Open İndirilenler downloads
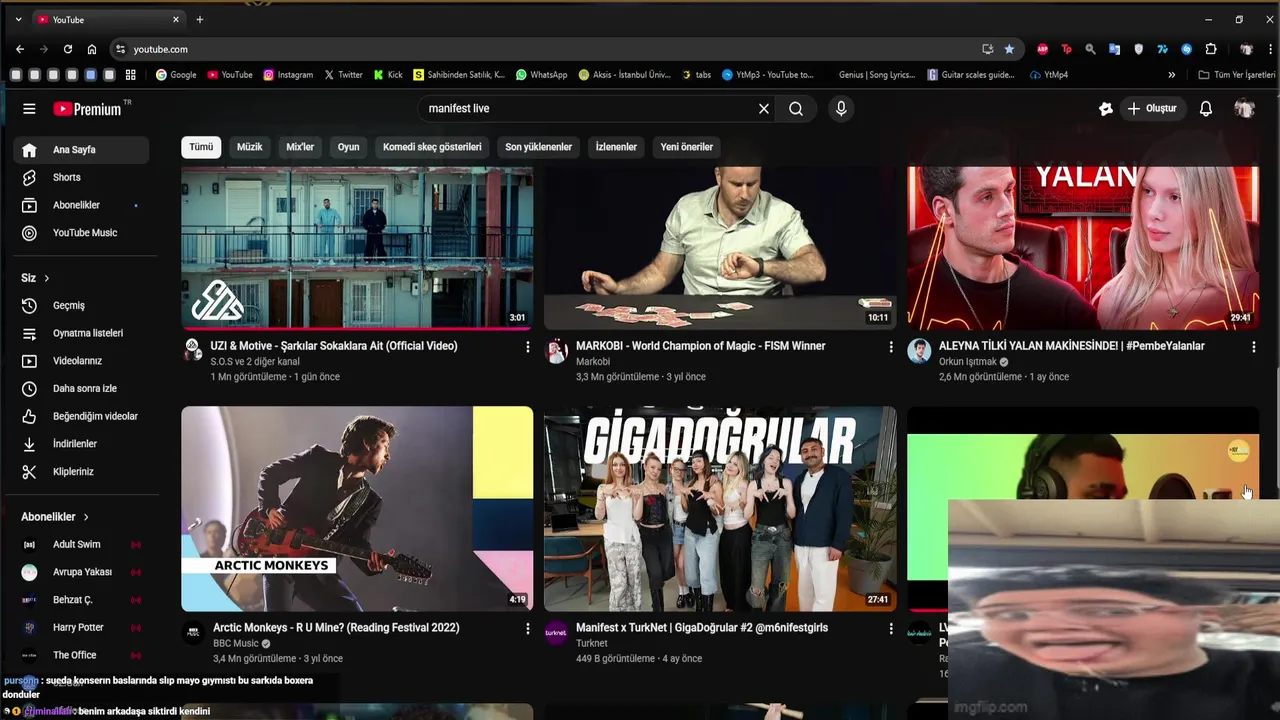Image resolution: width=1280 pixels, height=720 pixels. [81, 444]
